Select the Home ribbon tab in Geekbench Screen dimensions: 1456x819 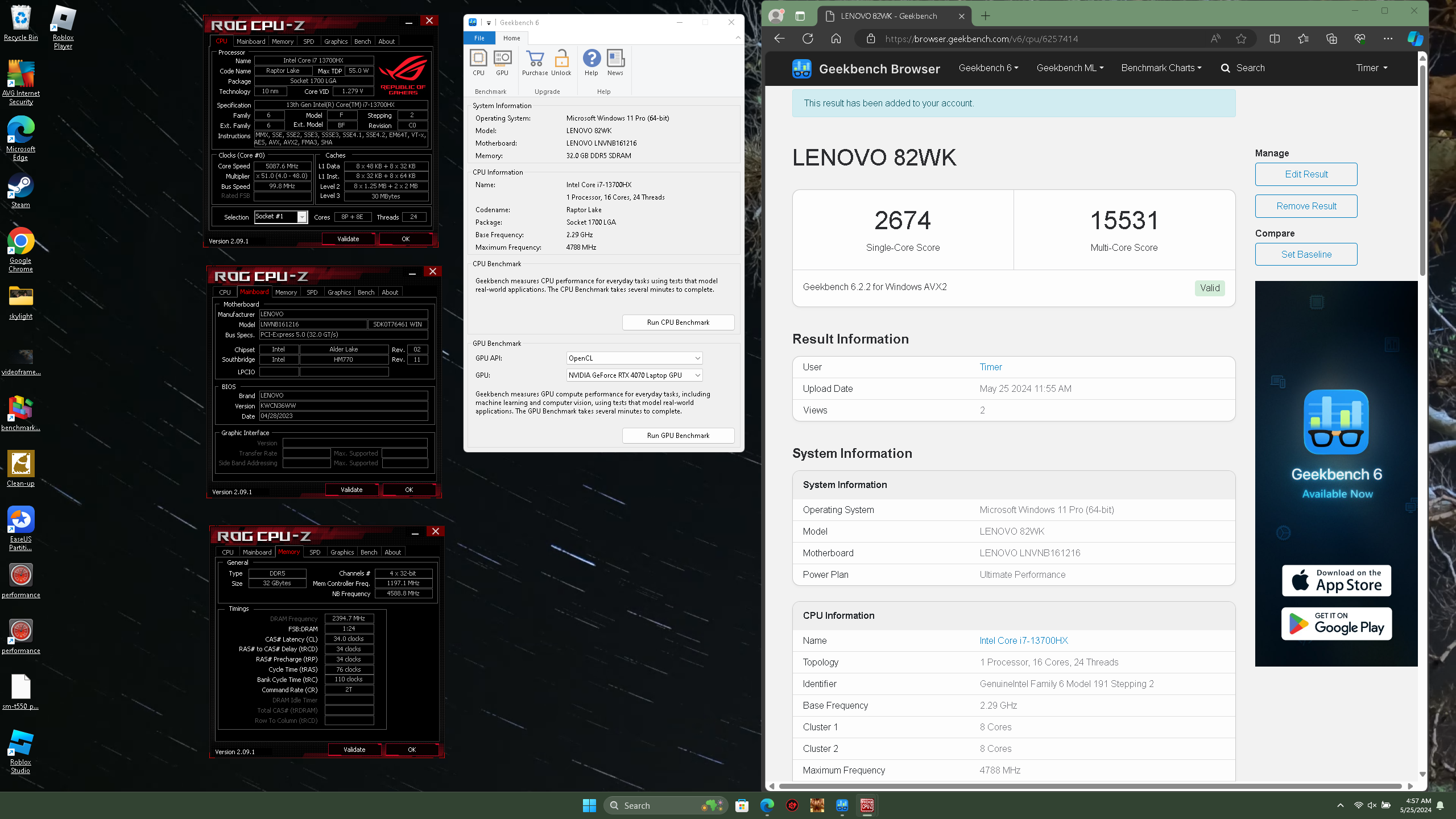(x=511, y=38)
